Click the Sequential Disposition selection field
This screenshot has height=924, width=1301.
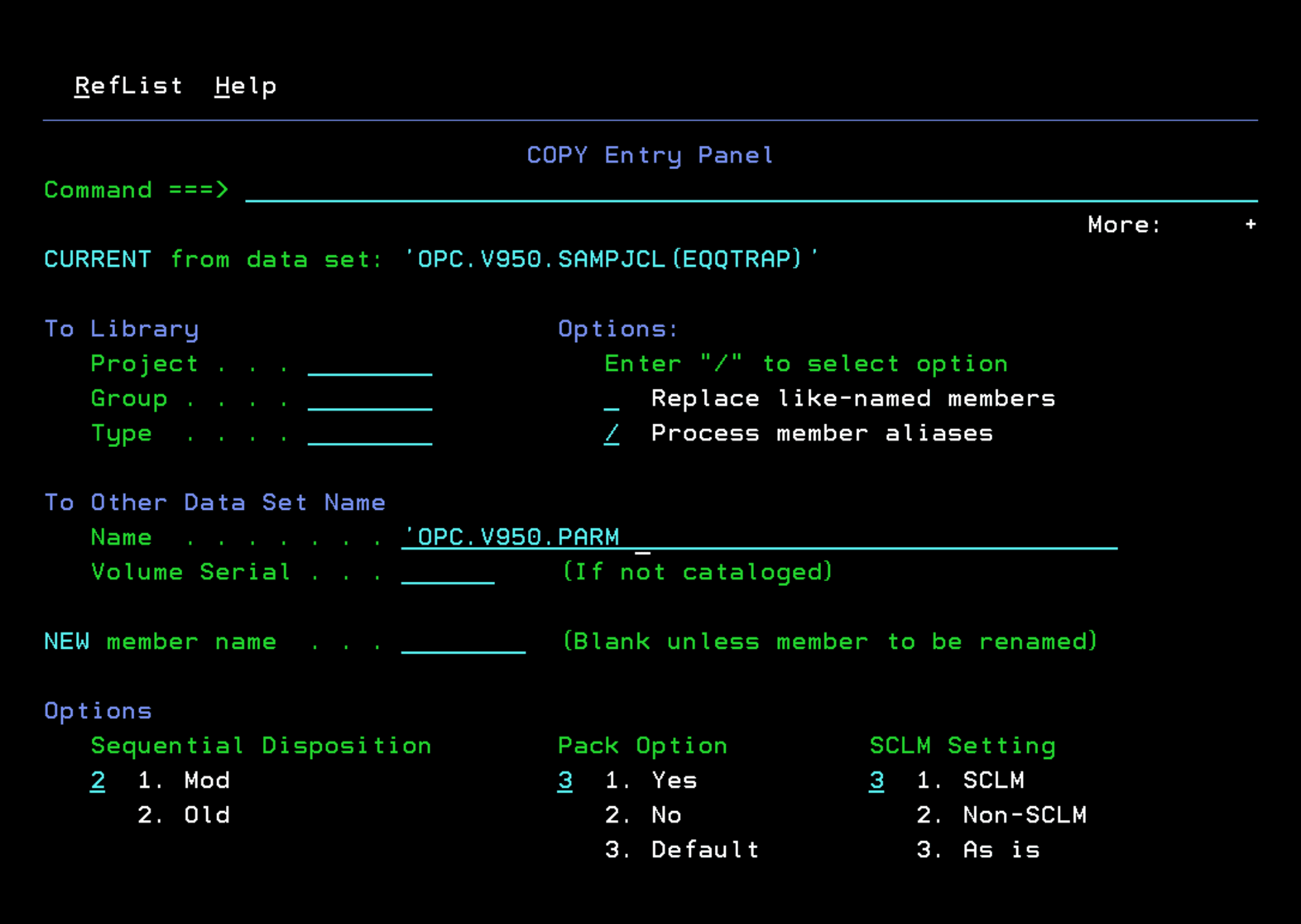pyautogui.click(x=98, y=781)
